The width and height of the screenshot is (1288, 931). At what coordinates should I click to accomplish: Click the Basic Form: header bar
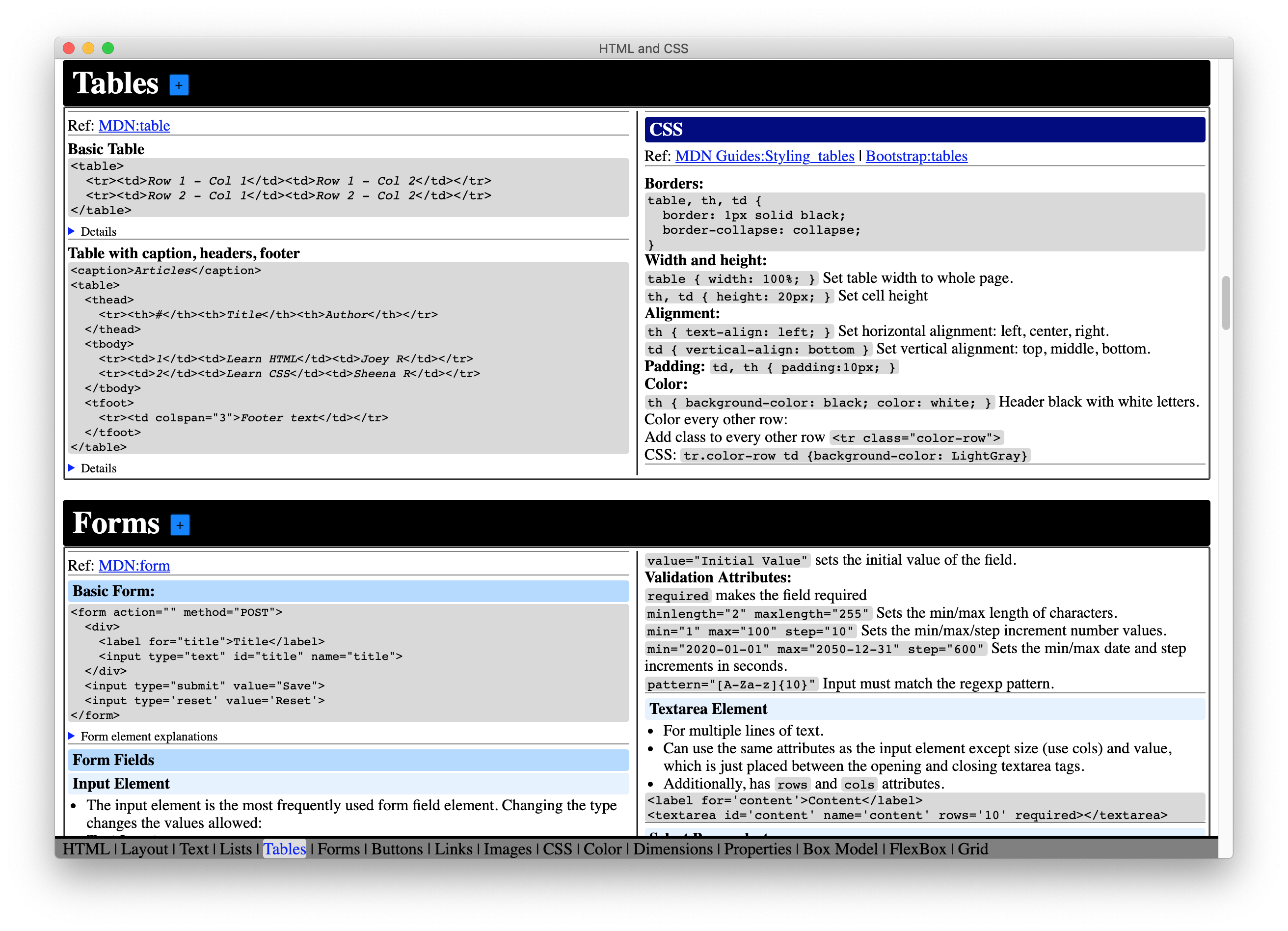click(348, 591)
